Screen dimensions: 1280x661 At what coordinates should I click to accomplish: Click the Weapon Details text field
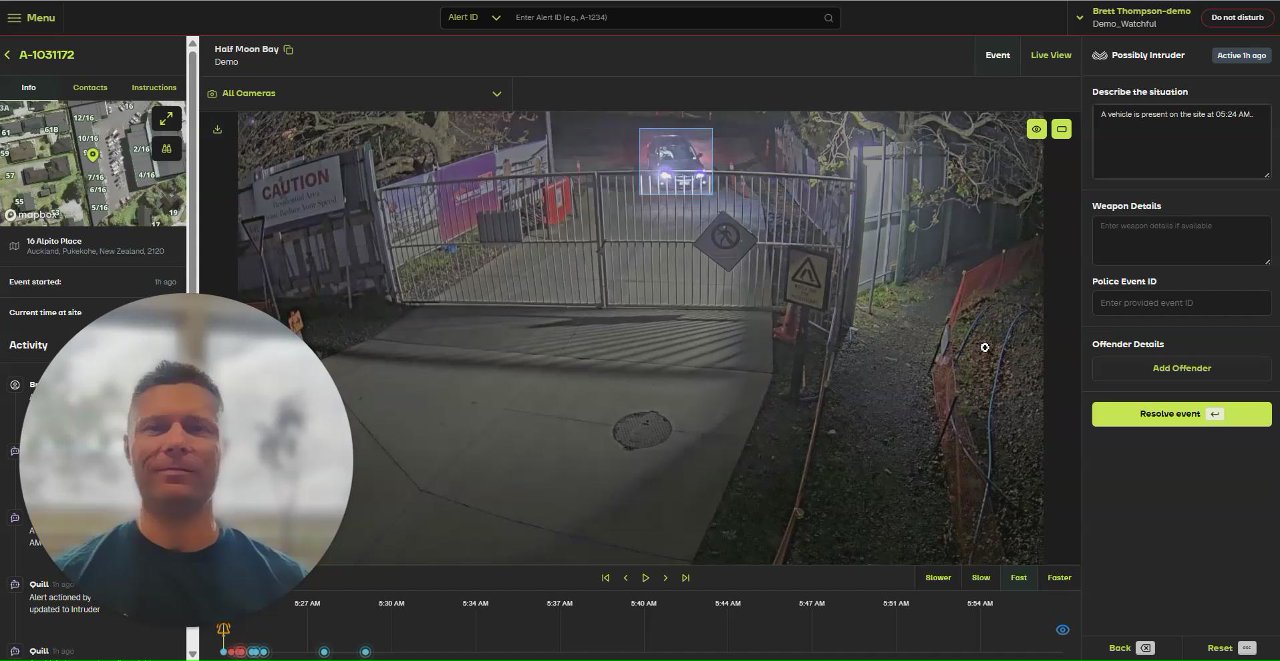pos(1181,240)
